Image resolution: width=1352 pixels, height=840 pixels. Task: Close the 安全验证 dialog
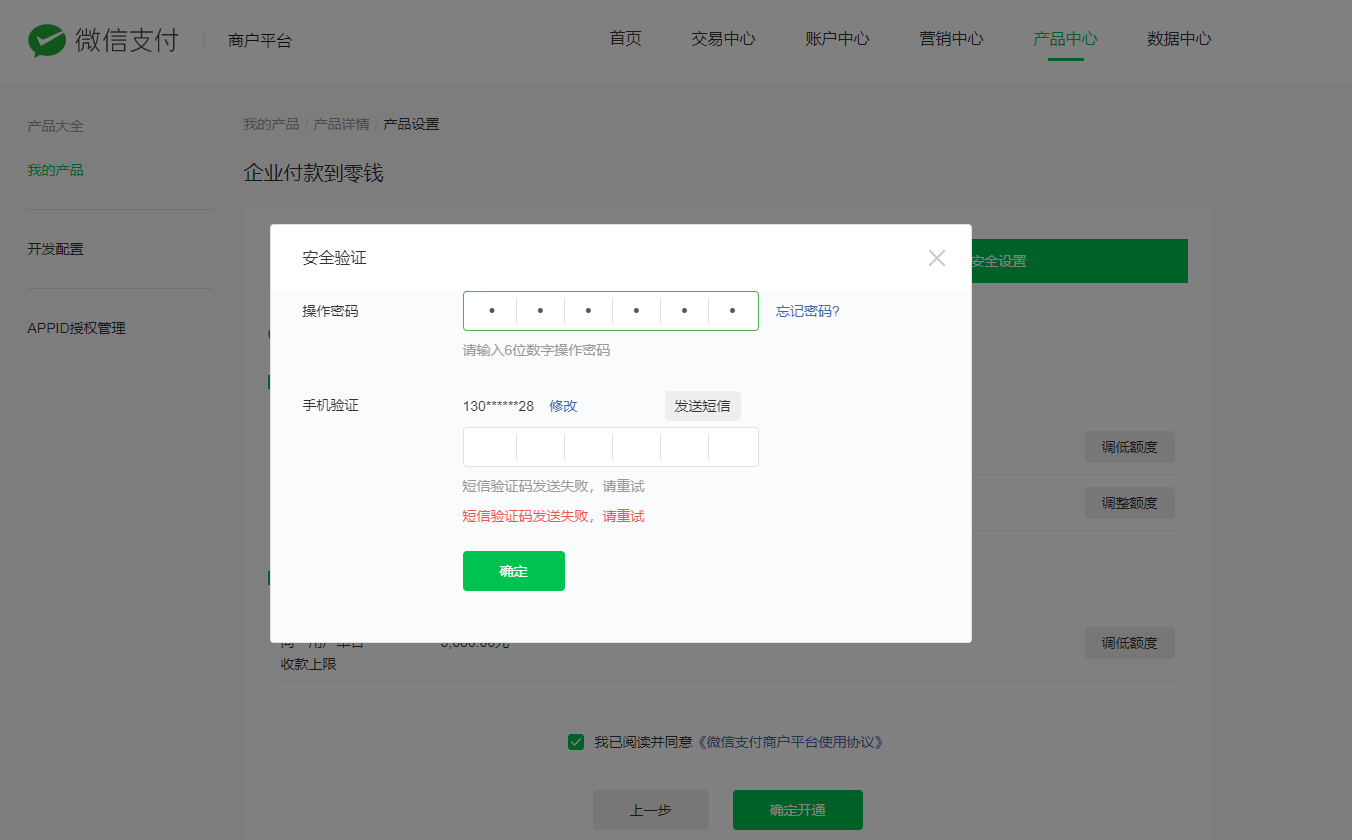[937, 258]
